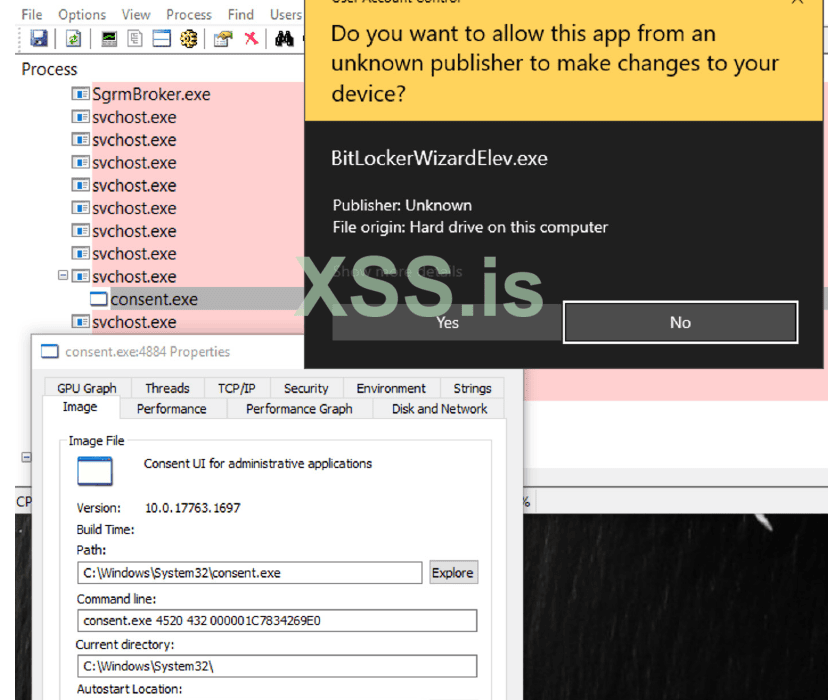This screenshot has height=700, width=836.
Task: Click Show more details in UAC dialog
Action: pyautogui.click(x=397, y=271)
